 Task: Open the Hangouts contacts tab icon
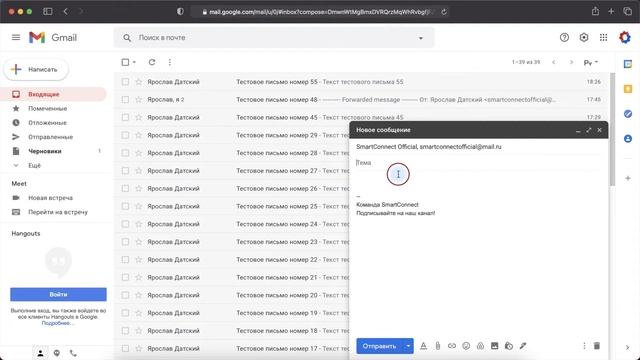click(x=40, y=353)
